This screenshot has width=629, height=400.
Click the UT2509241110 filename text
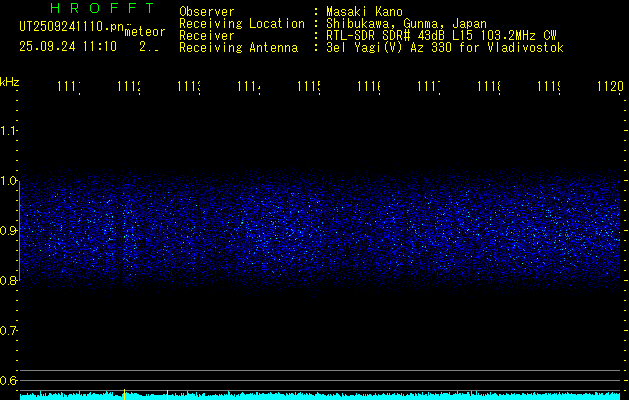[x=71, y=27]
